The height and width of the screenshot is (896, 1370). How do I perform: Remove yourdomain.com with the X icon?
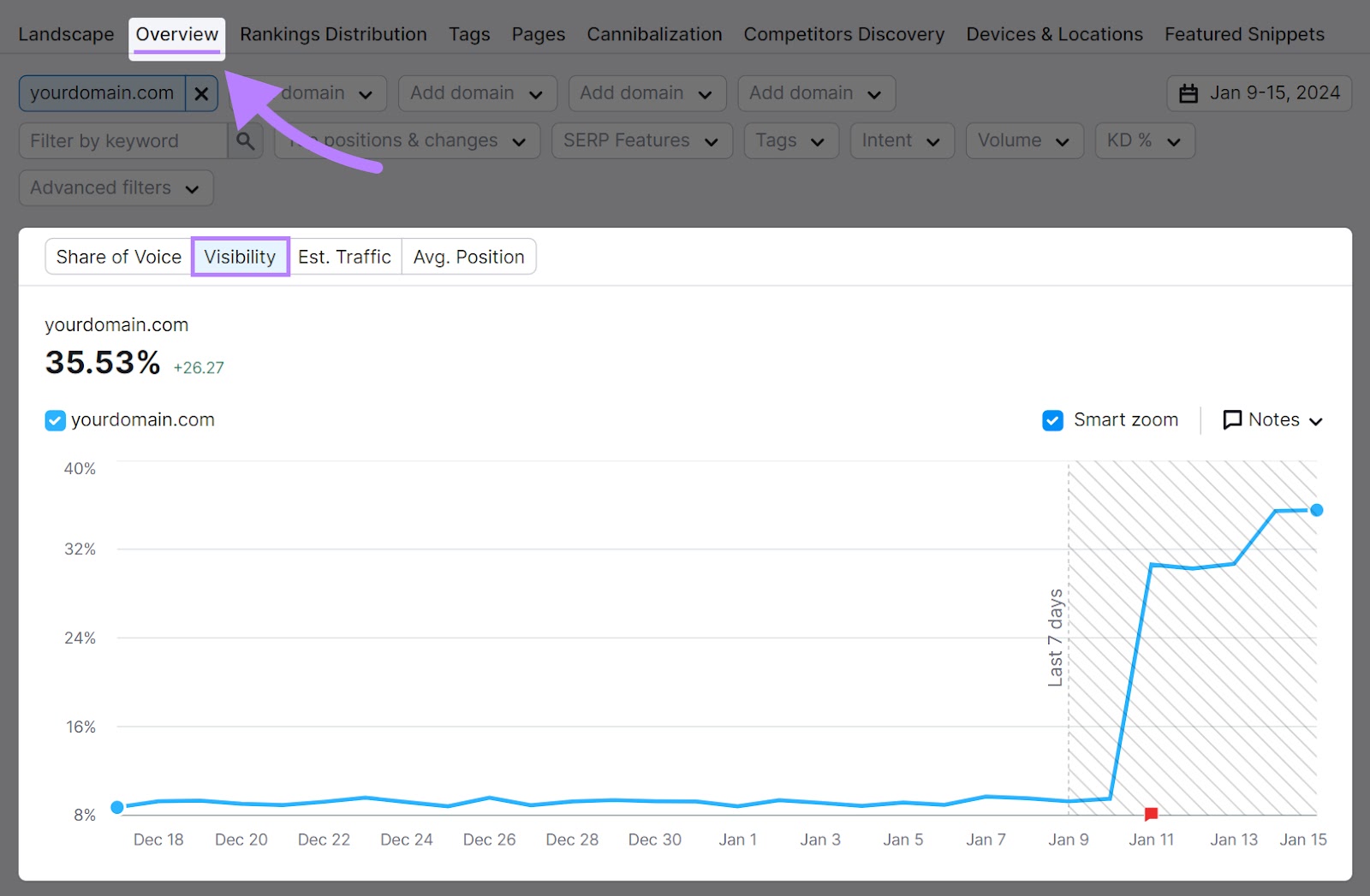(201, 93)
